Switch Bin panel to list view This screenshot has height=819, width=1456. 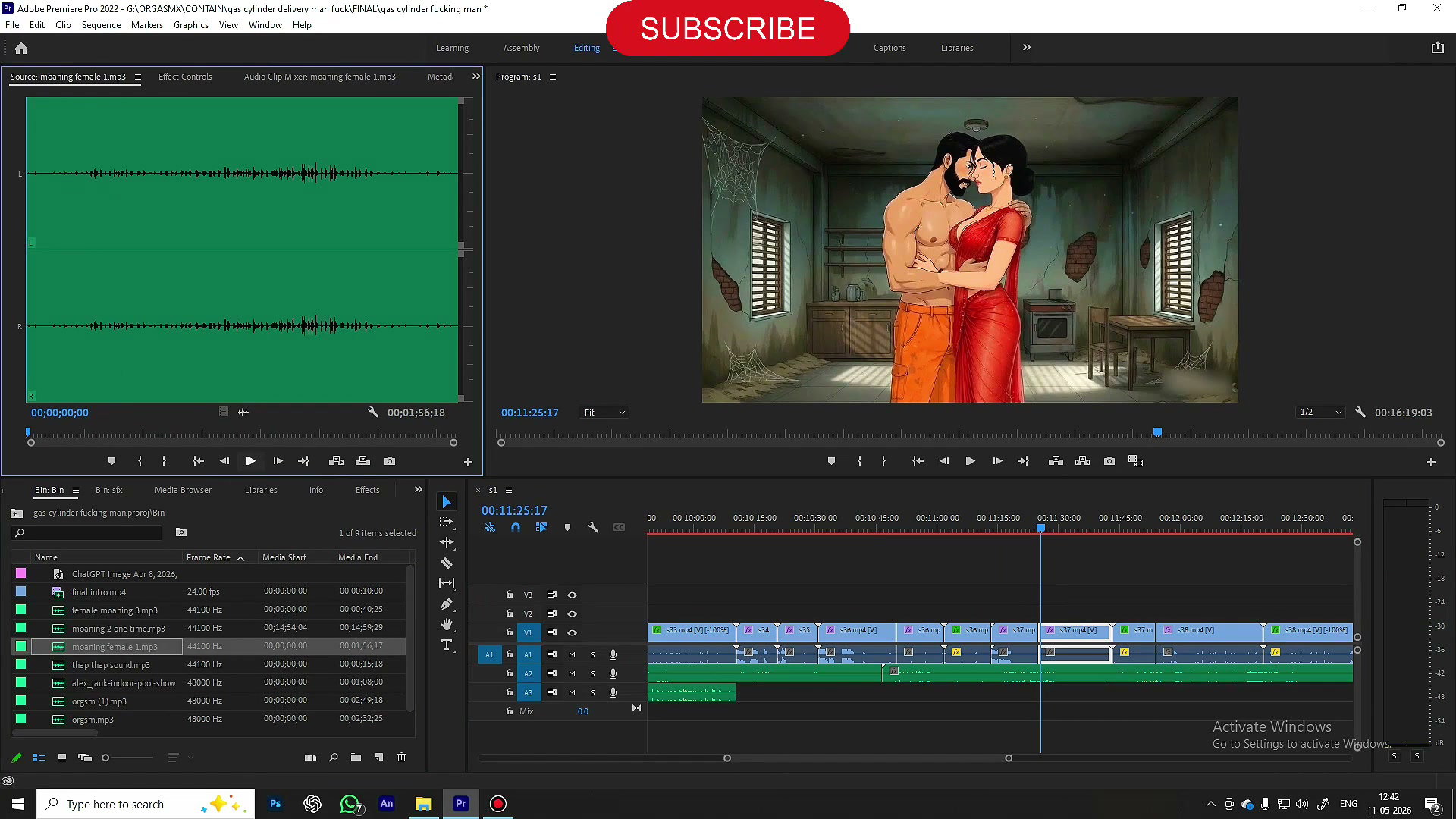point(39,758)
